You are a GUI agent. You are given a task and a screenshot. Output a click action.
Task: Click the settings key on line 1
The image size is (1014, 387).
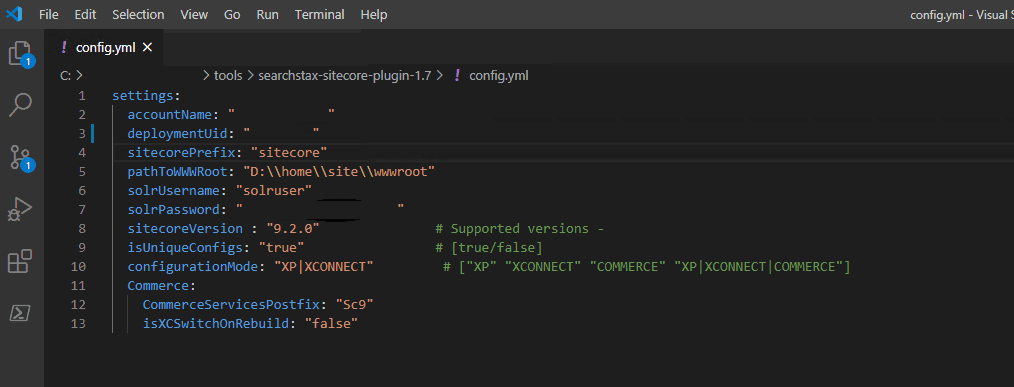[x=142, y=96]
